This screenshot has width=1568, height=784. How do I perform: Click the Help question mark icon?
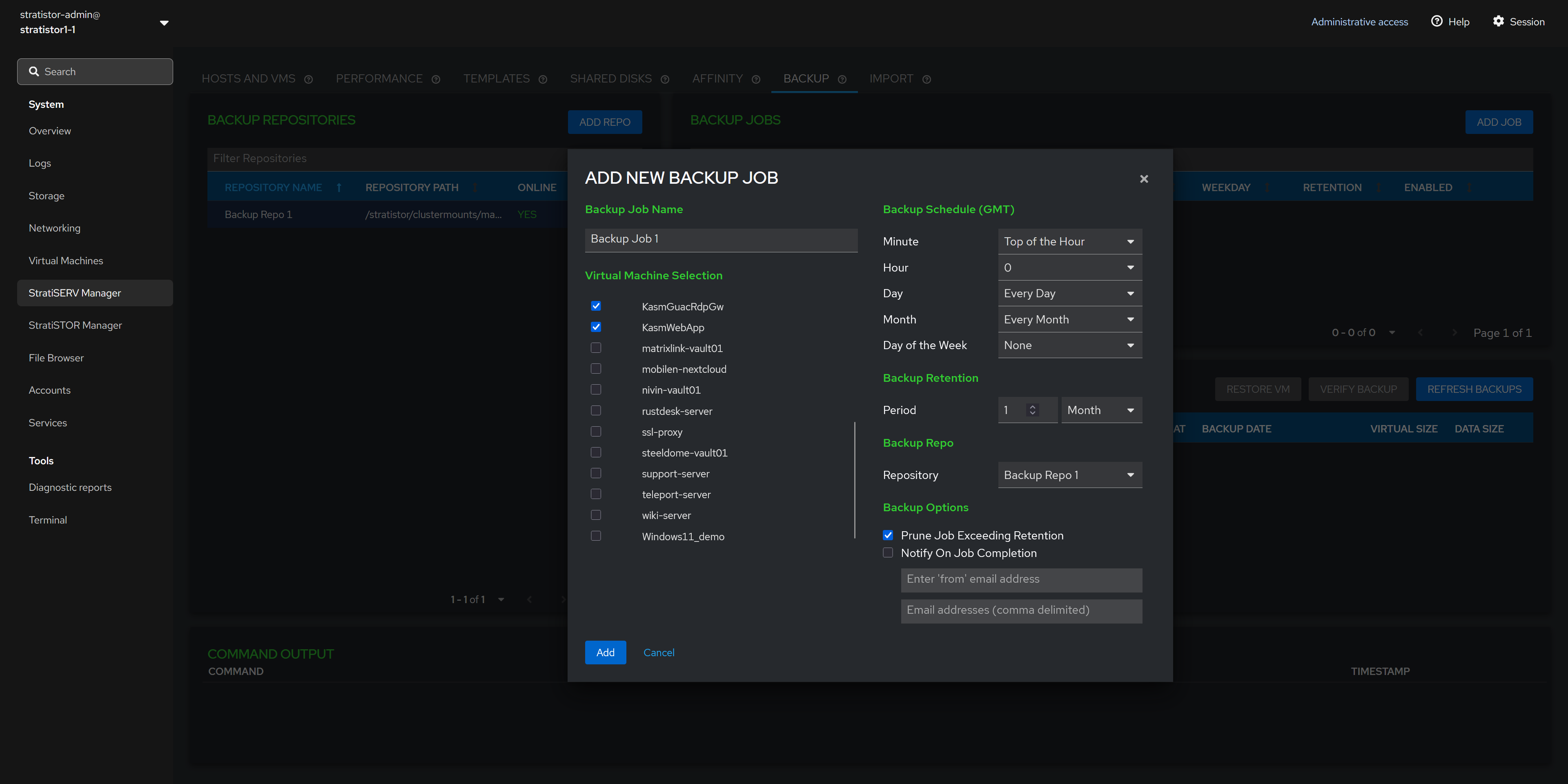[1437, 21]
